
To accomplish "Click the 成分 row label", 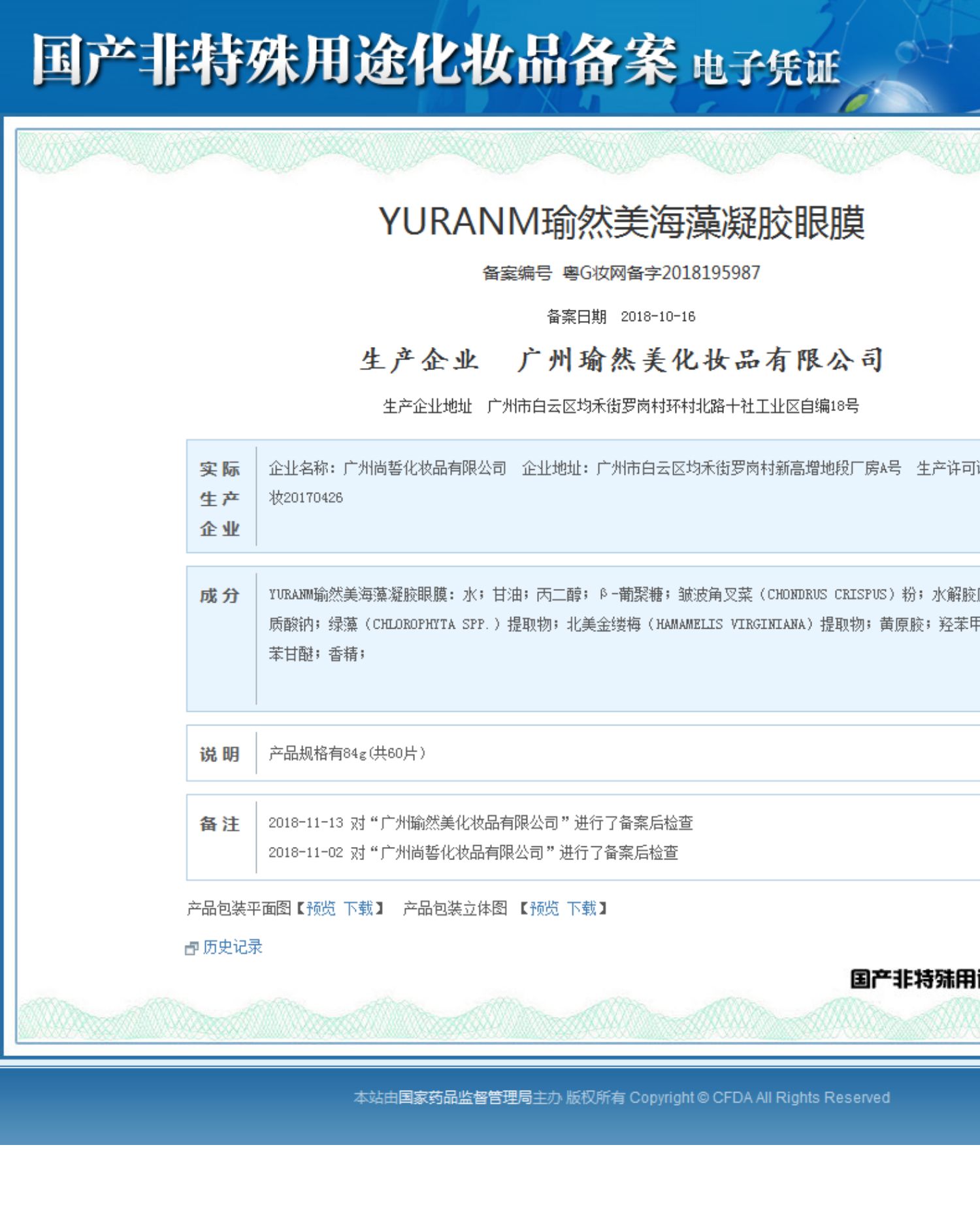I will pos(220,595).
